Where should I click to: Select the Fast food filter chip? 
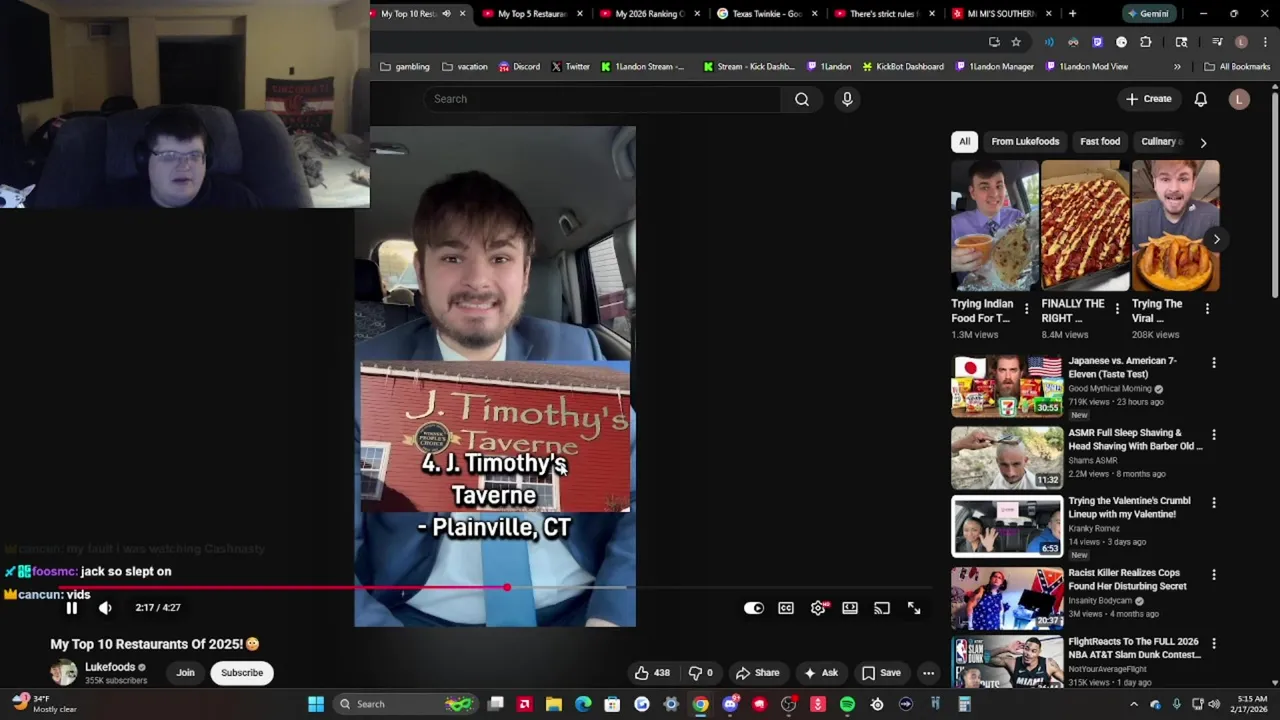click(1100, 141)
